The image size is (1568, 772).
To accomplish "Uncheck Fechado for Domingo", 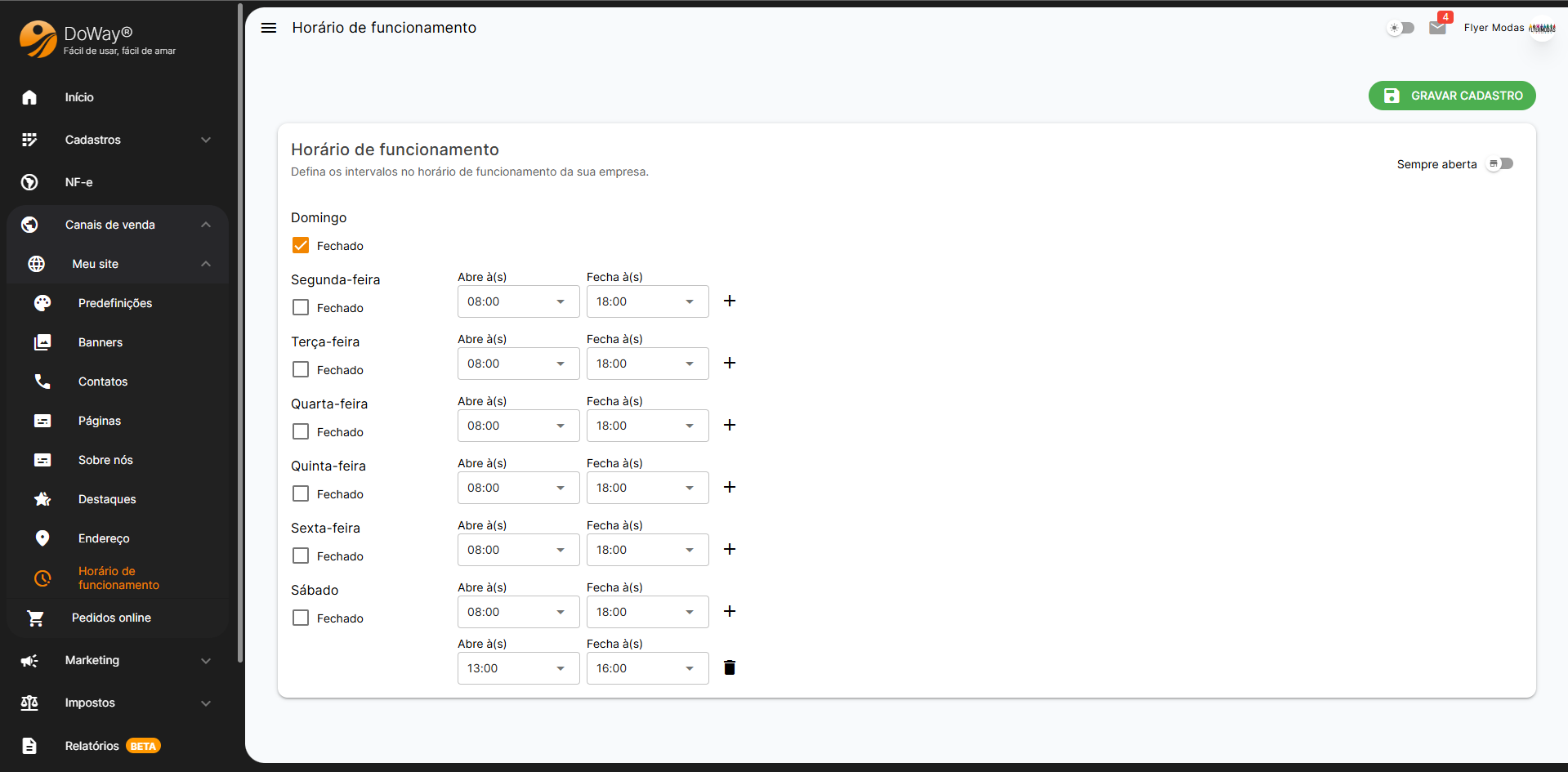I will pyautogui.click(x=301, y=246).
